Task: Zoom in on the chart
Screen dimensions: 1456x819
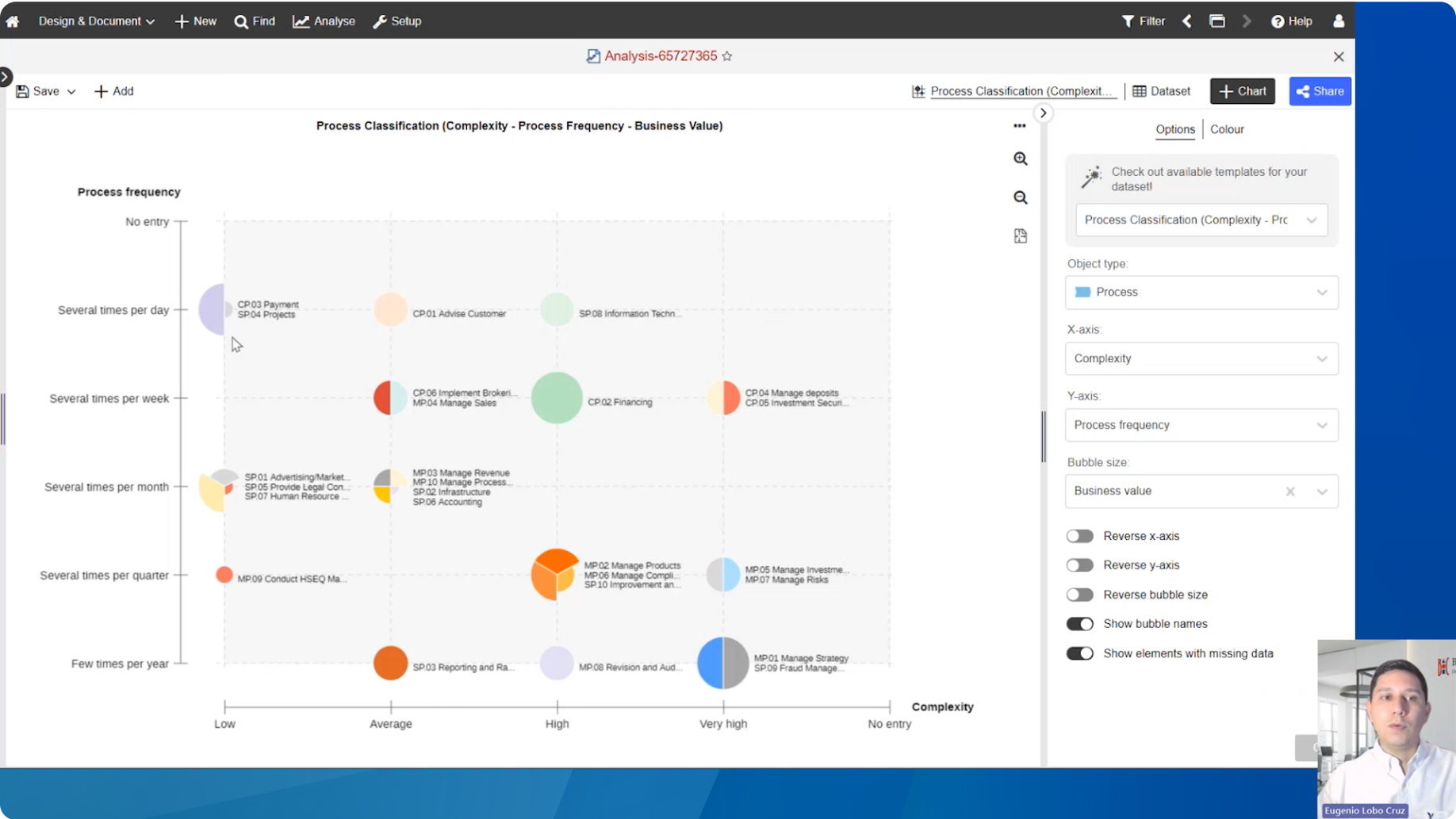Action: (x=1020, y=159)
